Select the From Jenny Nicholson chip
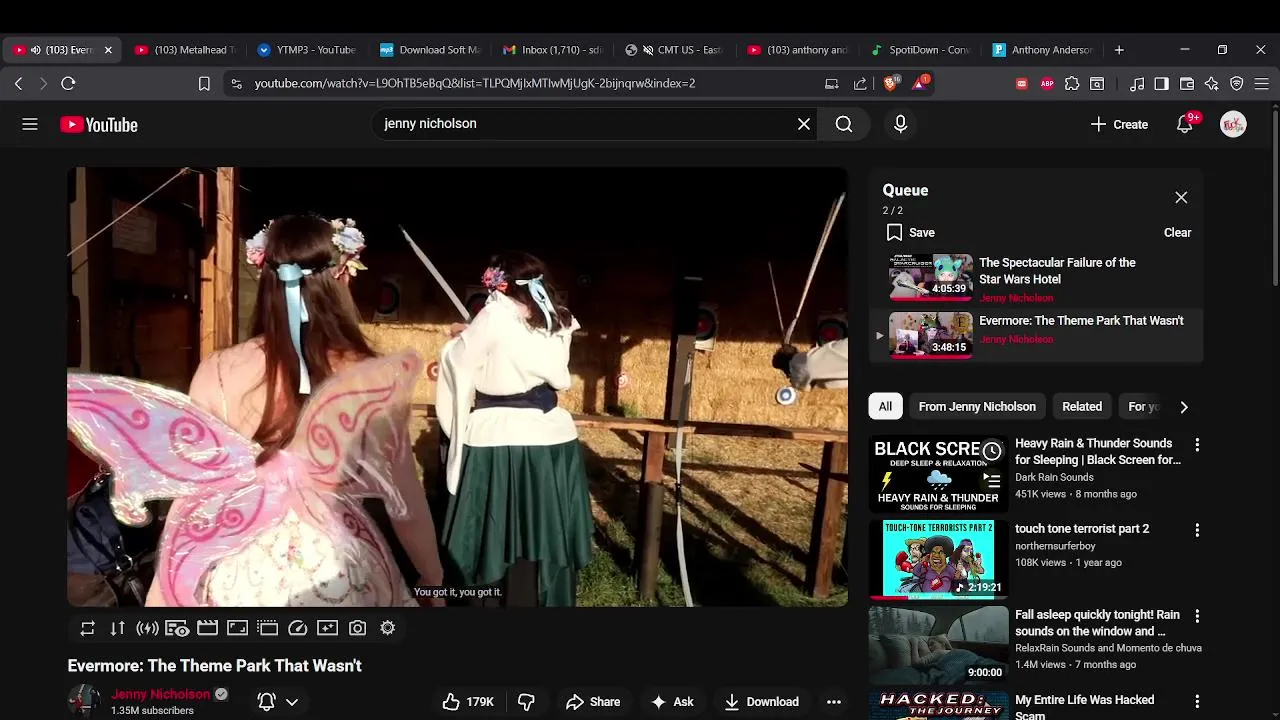Image resolution: width=1280 pixels, height=720 pixels. [977, 406]
